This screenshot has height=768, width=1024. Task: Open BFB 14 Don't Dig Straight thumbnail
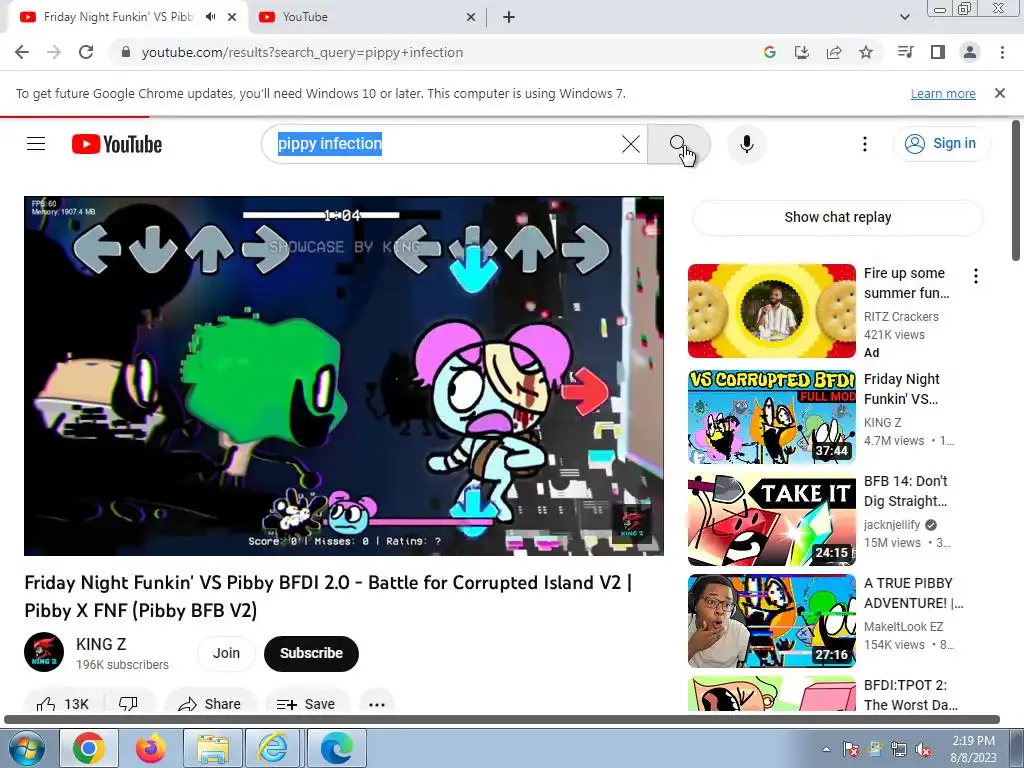pos(771,519)
